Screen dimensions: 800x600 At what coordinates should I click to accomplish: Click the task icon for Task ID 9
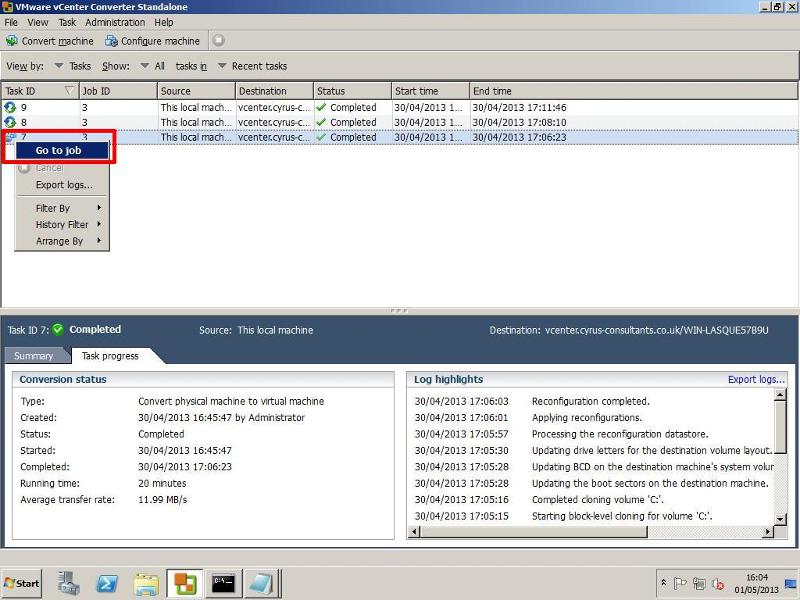(10, 107)
